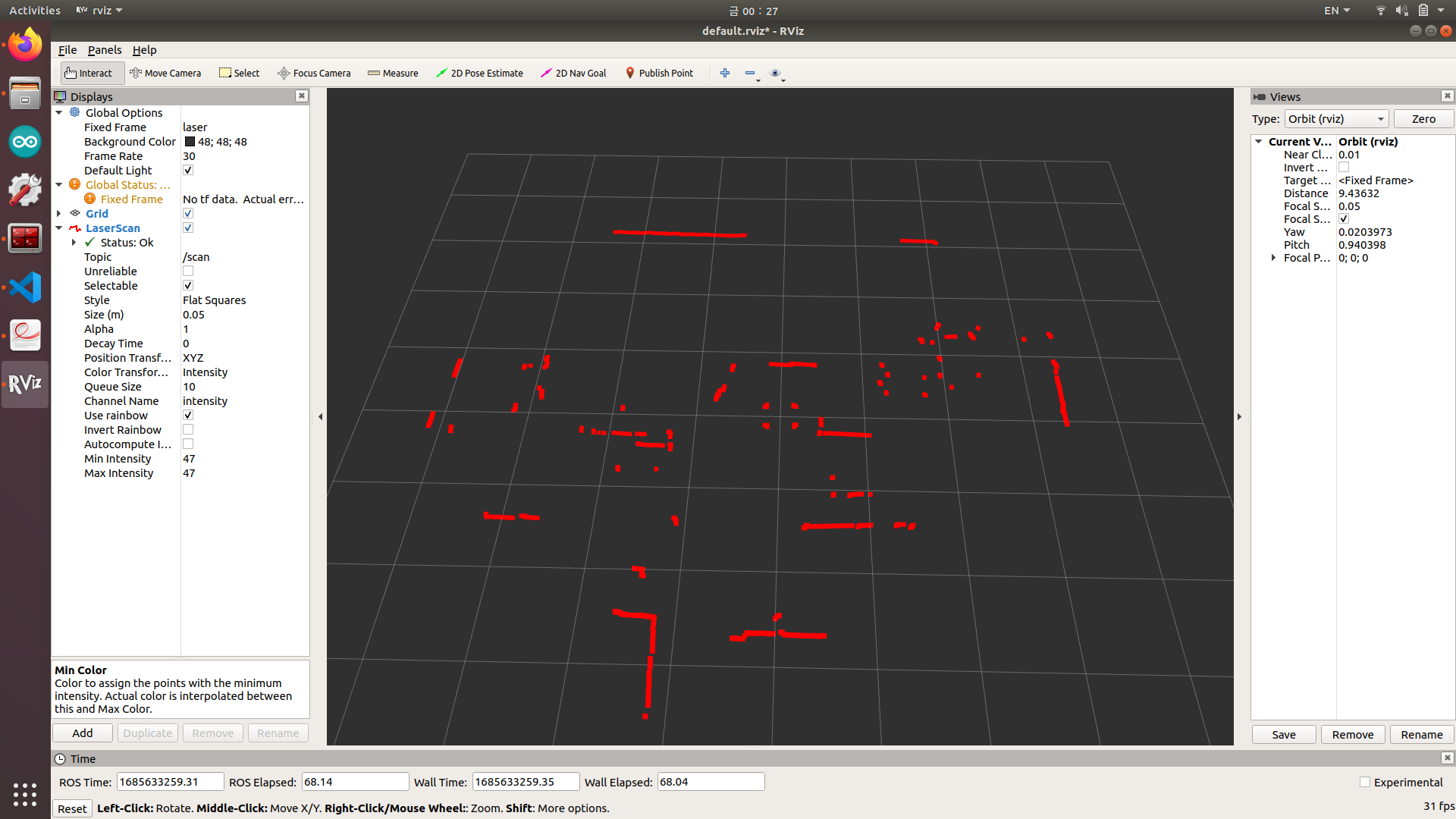Image resolution: width=1456 pixels, height=819 pixels.
Task: Click the Add display button
Action: pos(83,733)
